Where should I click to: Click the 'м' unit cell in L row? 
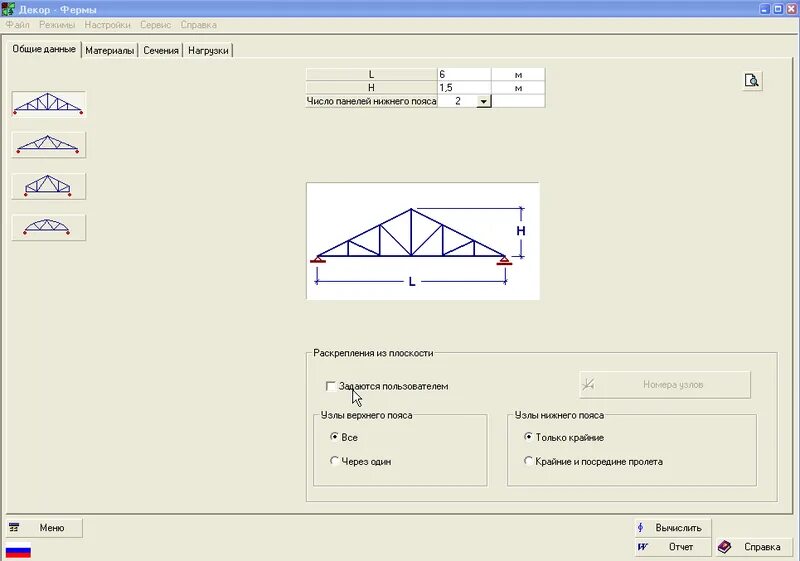(x=518, y=74)
